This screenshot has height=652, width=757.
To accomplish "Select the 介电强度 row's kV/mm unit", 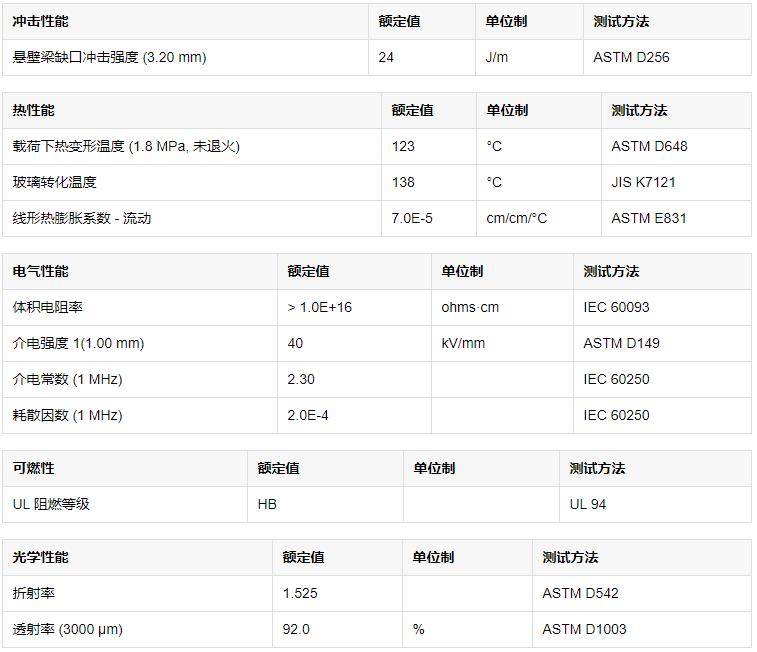I will (463, 343).
